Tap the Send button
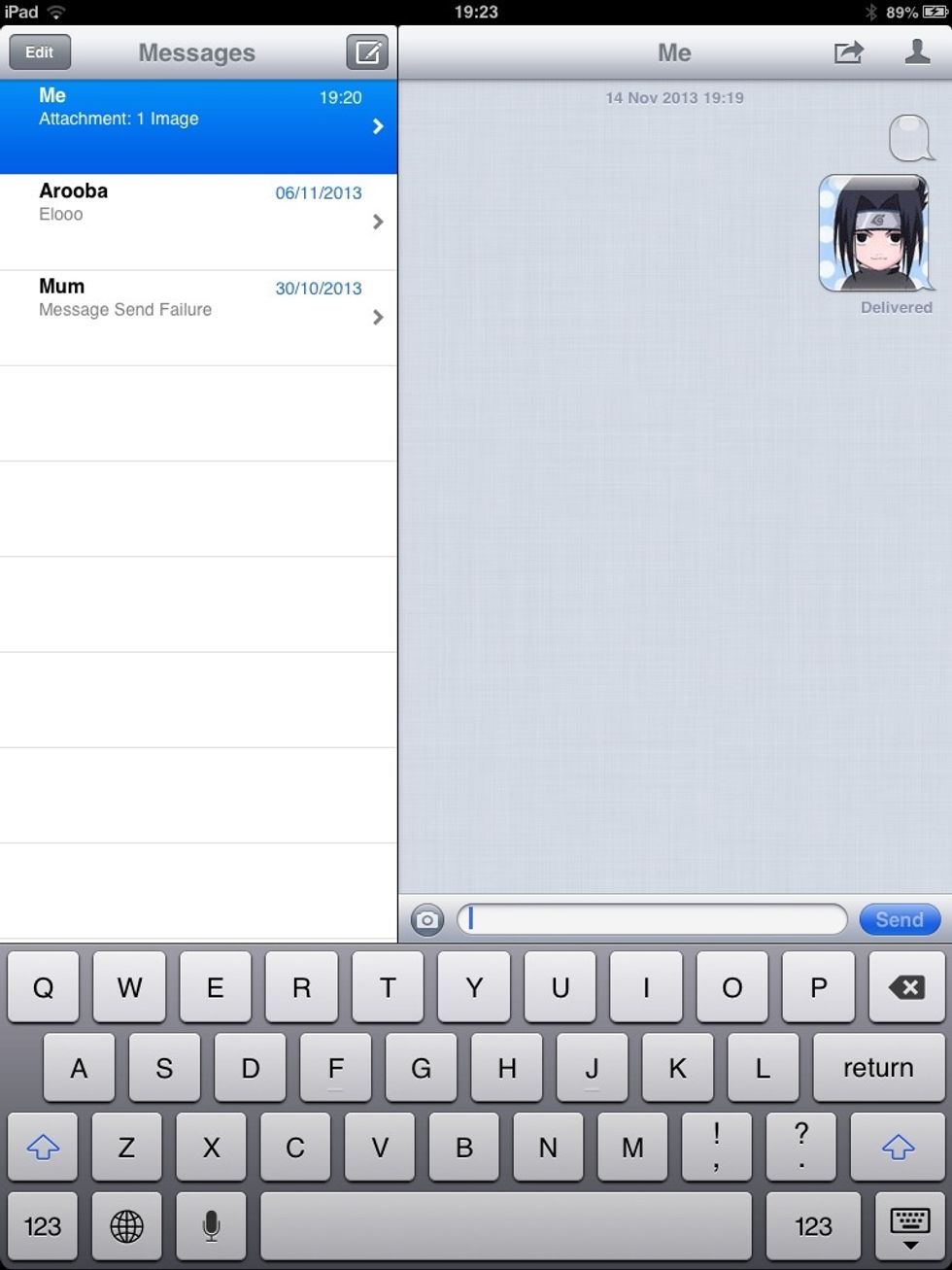 [900, 919]
